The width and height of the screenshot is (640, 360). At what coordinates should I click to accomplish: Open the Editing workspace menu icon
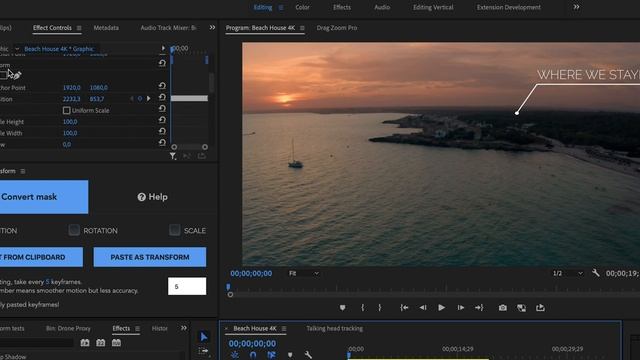click(281, 7)
